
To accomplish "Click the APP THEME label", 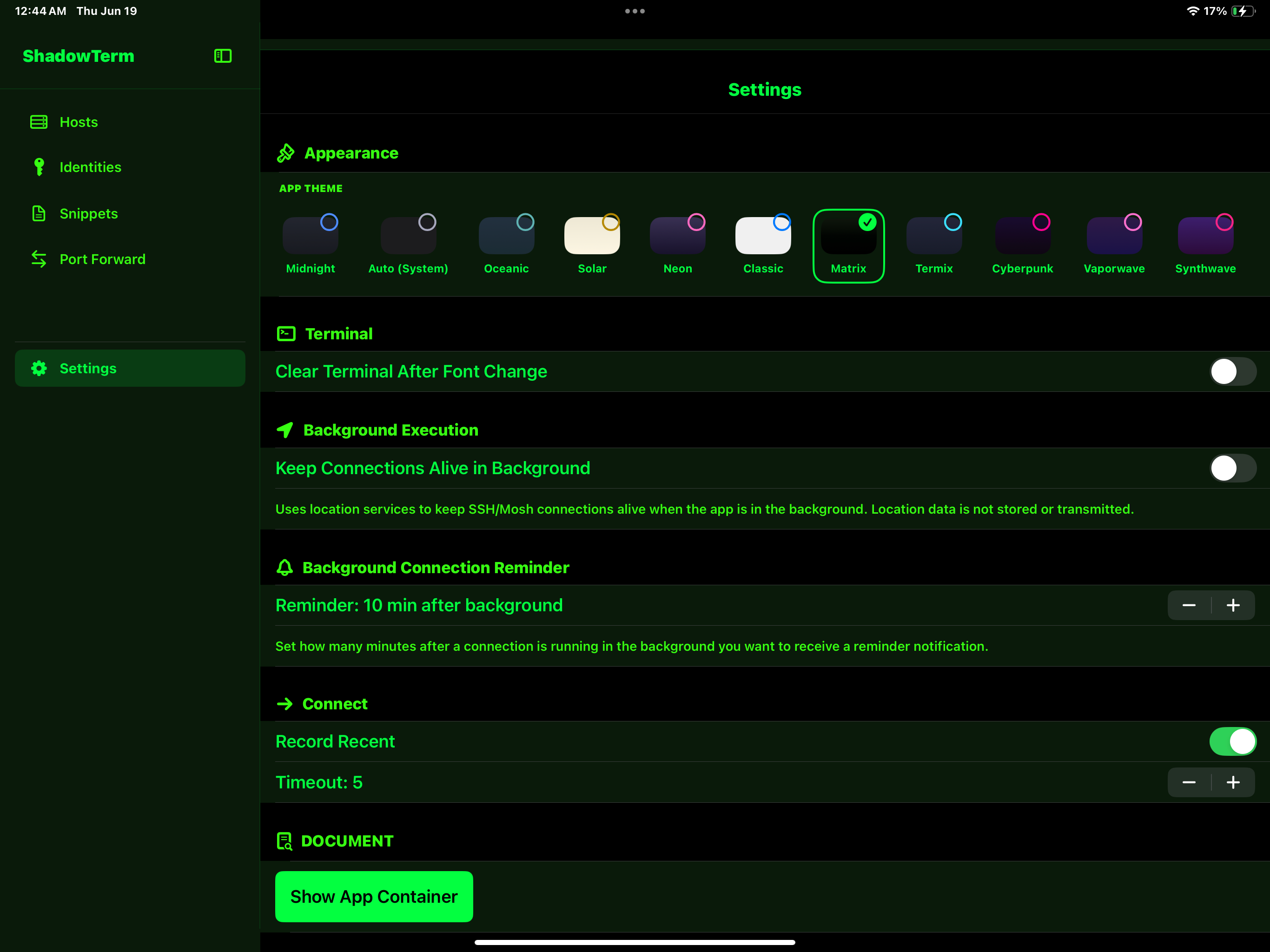I will [x=311, y=188].
